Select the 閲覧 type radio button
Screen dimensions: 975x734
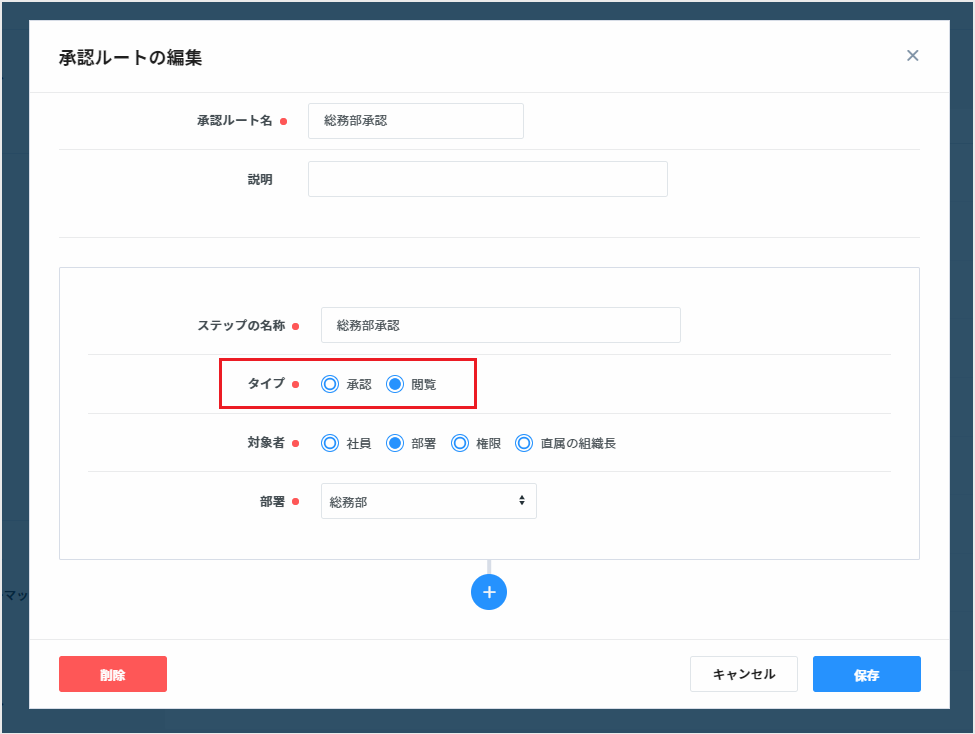pos(395,384)
